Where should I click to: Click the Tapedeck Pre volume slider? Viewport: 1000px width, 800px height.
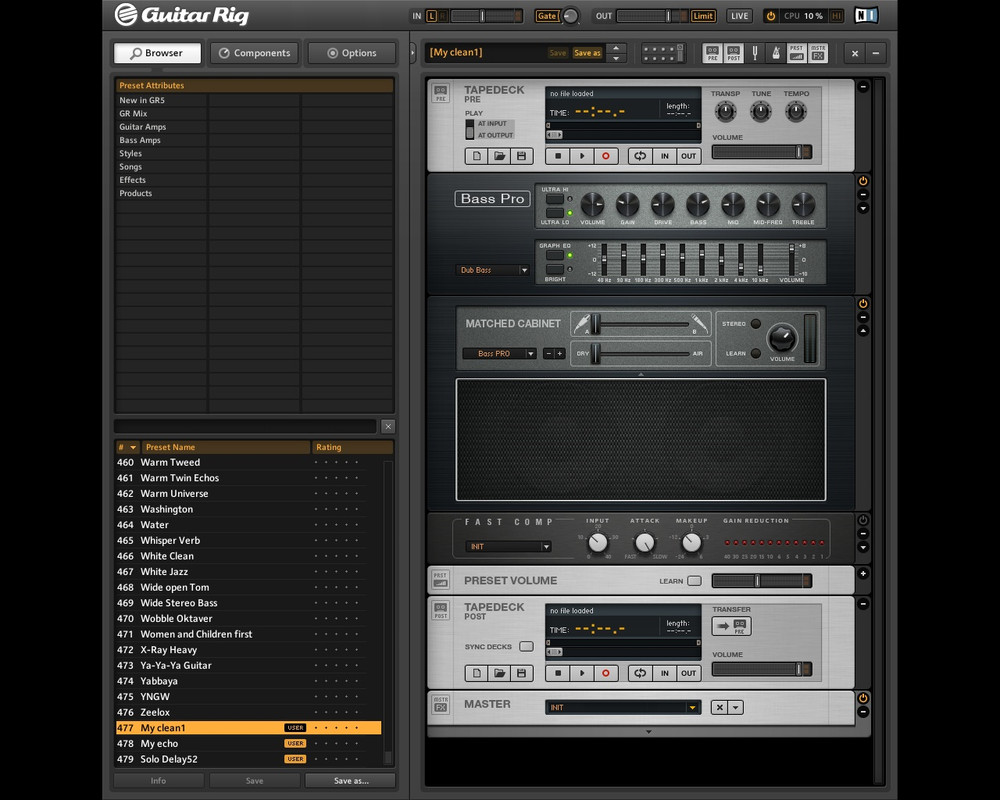click(x=761, y=152)
